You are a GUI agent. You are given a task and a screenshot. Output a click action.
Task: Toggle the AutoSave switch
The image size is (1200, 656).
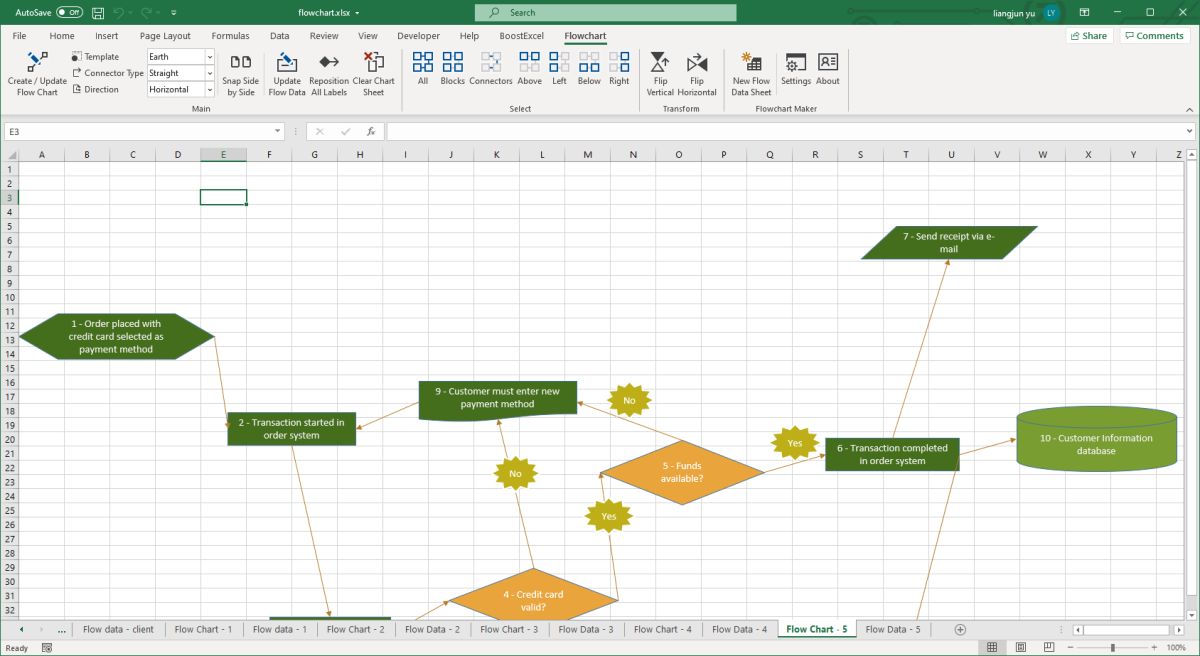click(69, 12)
